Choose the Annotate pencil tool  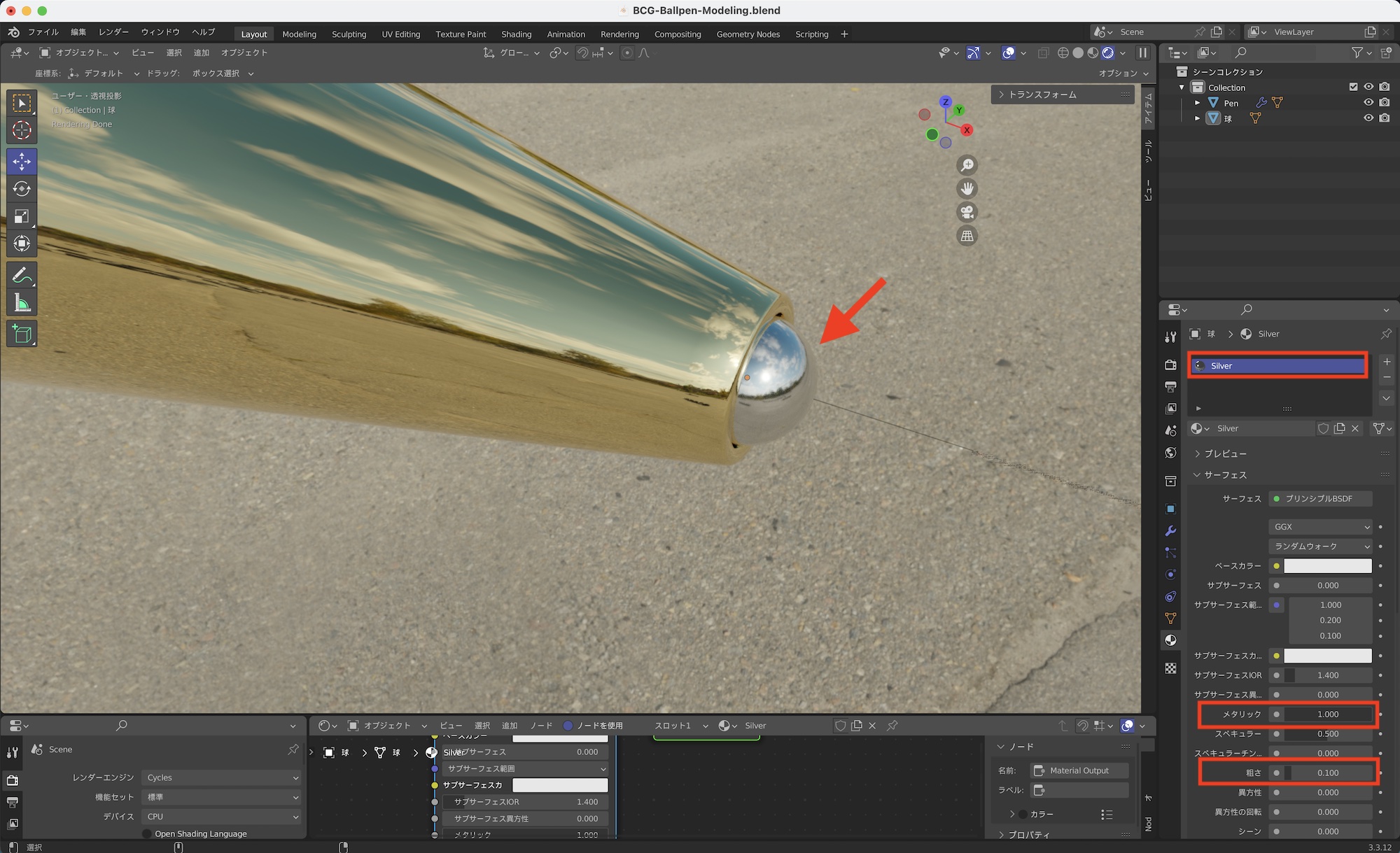pyautogui.click(x=22, y=275)
